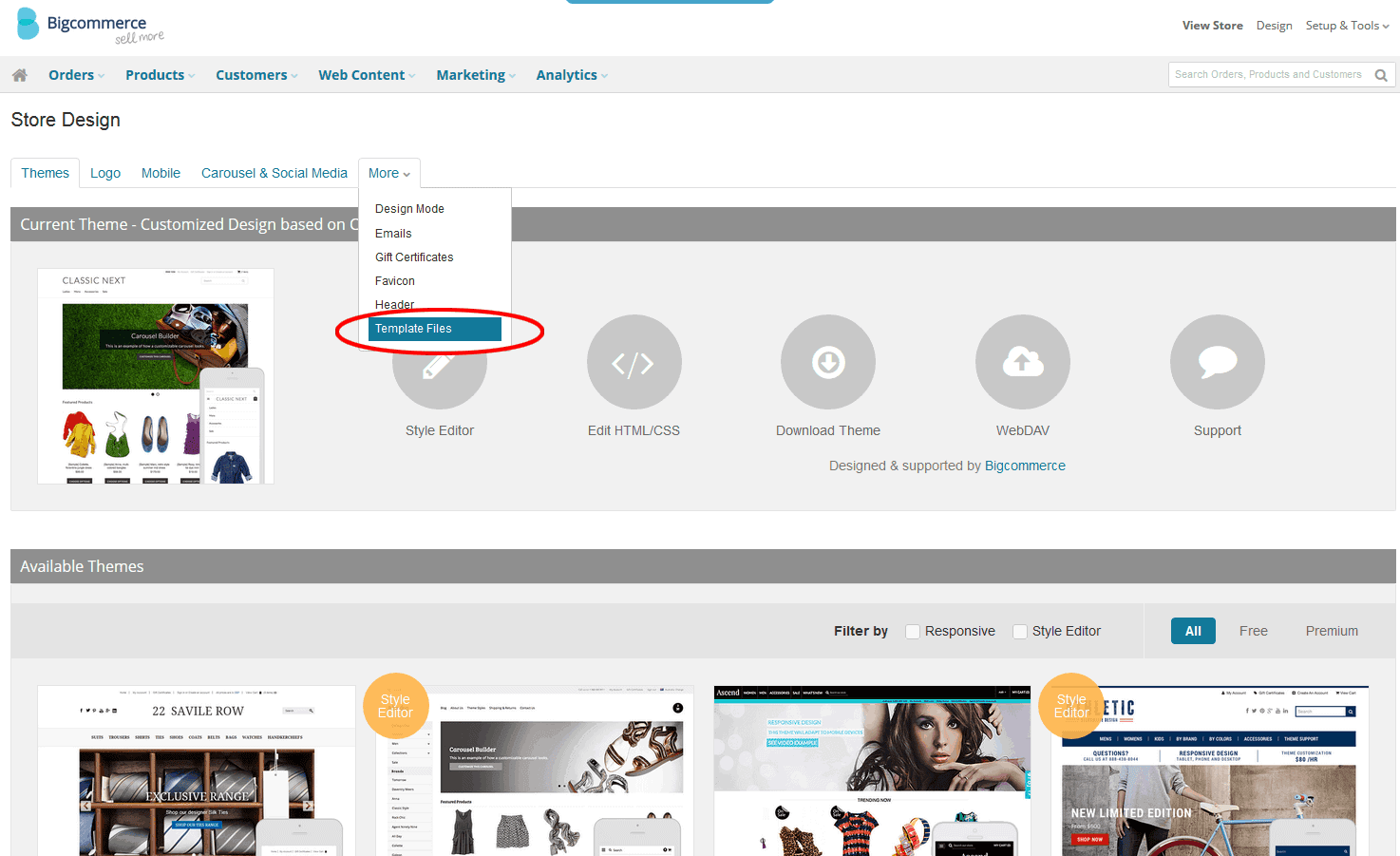Switch to the Logo tab
The image size is (1400, 856).
(x=105, y=173)
